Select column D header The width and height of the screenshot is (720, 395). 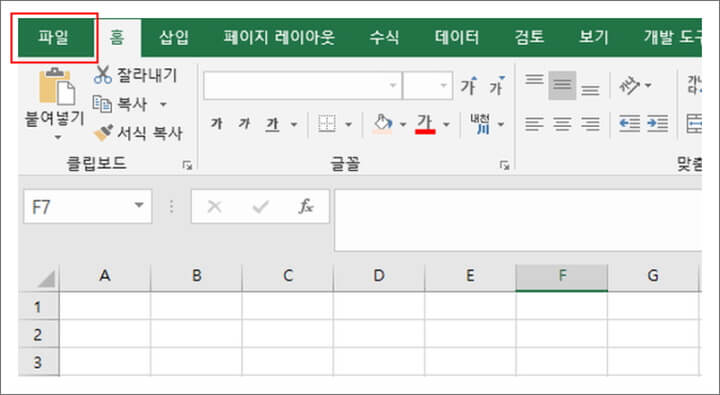(x=379, y=276)
